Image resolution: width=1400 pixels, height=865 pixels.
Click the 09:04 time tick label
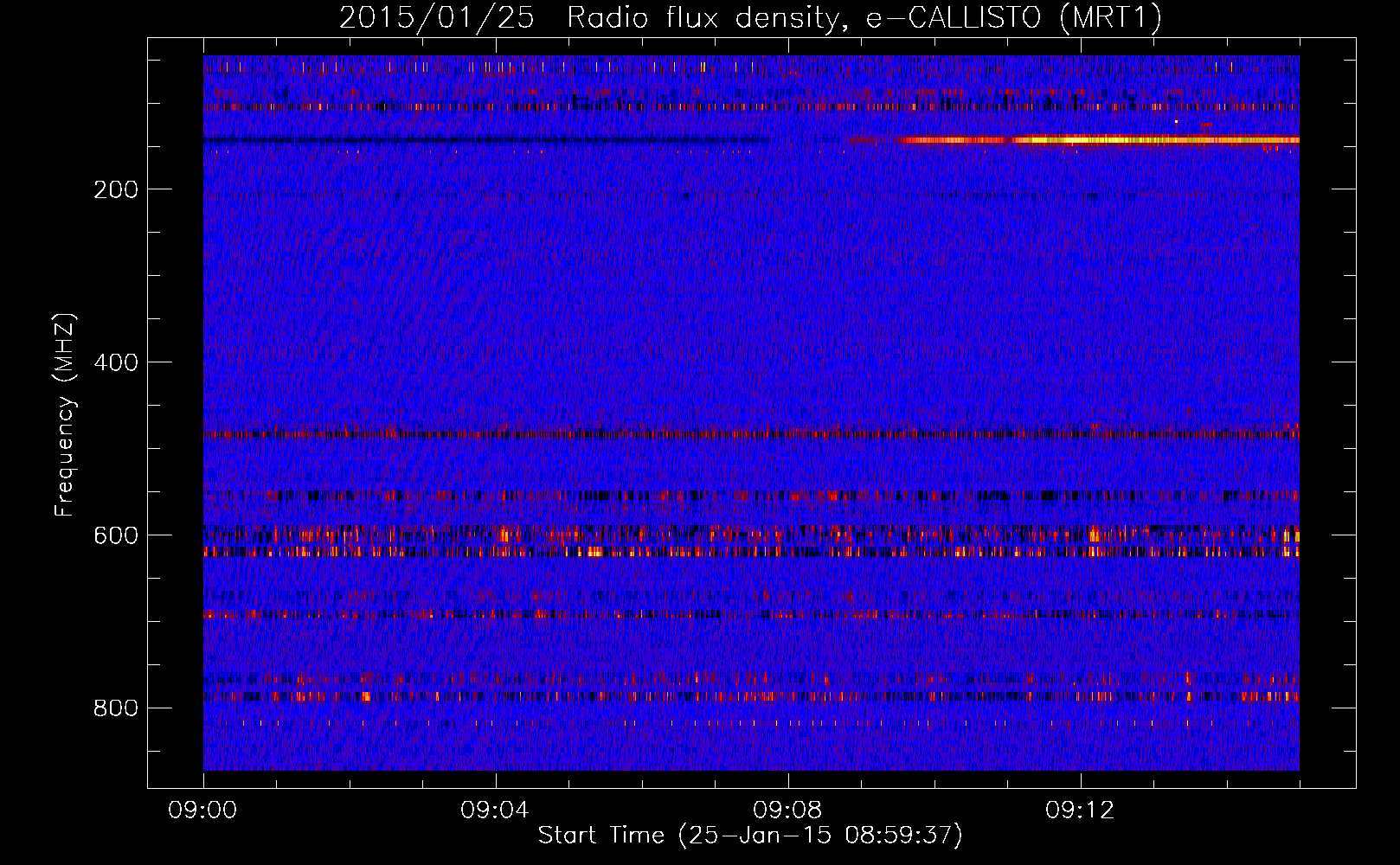(495, 811)
